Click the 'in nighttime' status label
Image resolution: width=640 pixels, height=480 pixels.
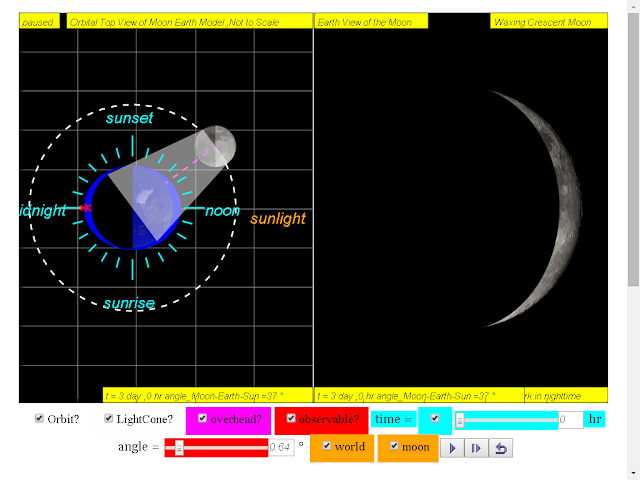coord(566,395)
